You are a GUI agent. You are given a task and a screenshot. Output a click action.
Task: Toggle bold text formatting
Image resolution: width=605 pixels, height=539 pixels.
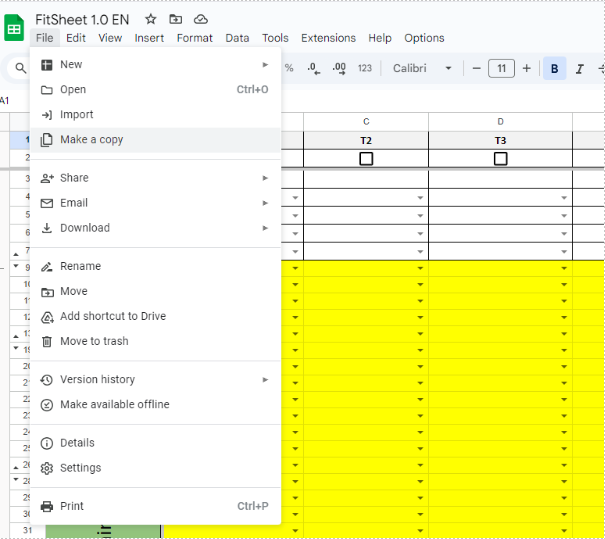(554, 68)
